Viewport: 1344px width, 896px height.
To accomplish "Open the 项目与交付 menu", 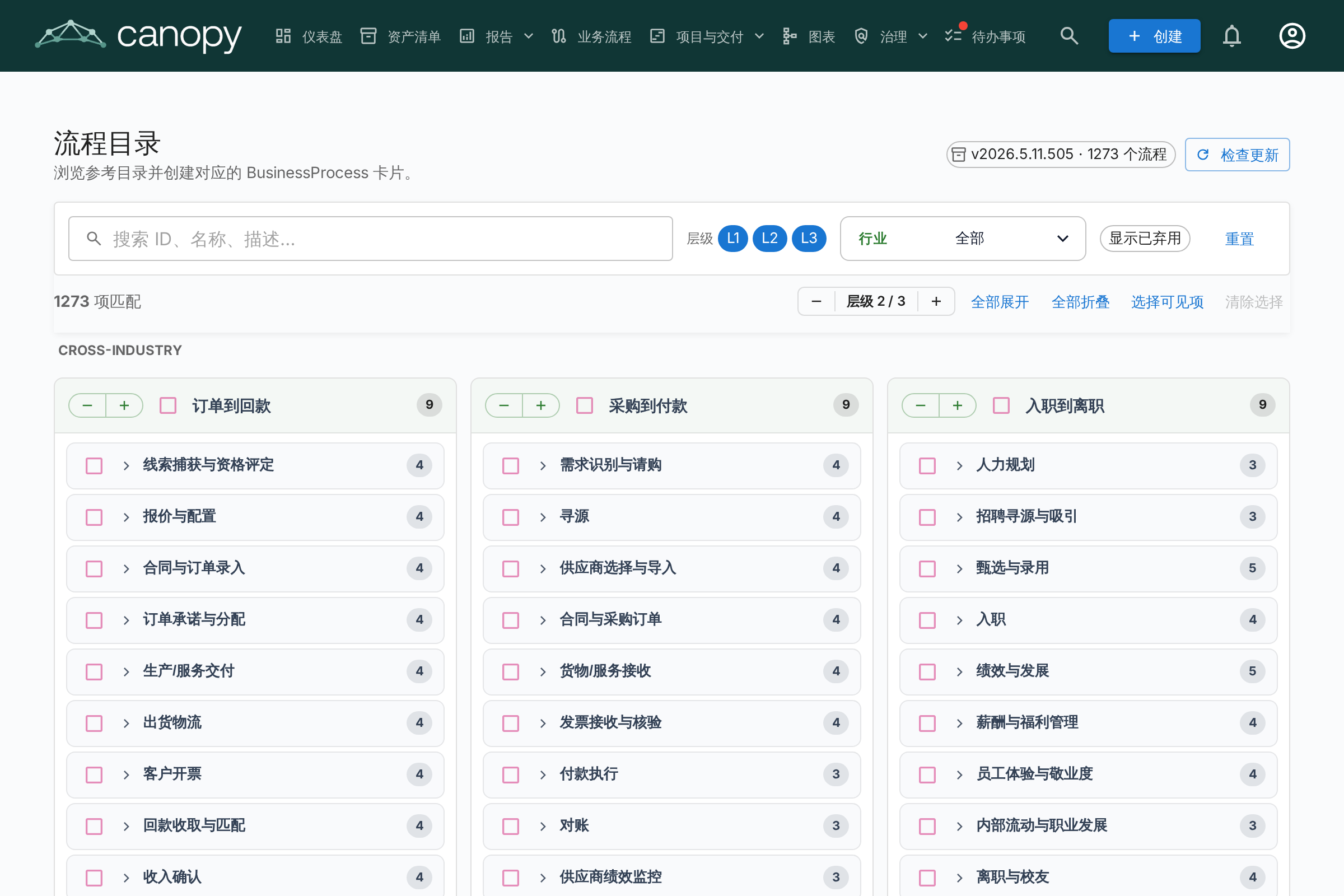I will pos(707,36).
